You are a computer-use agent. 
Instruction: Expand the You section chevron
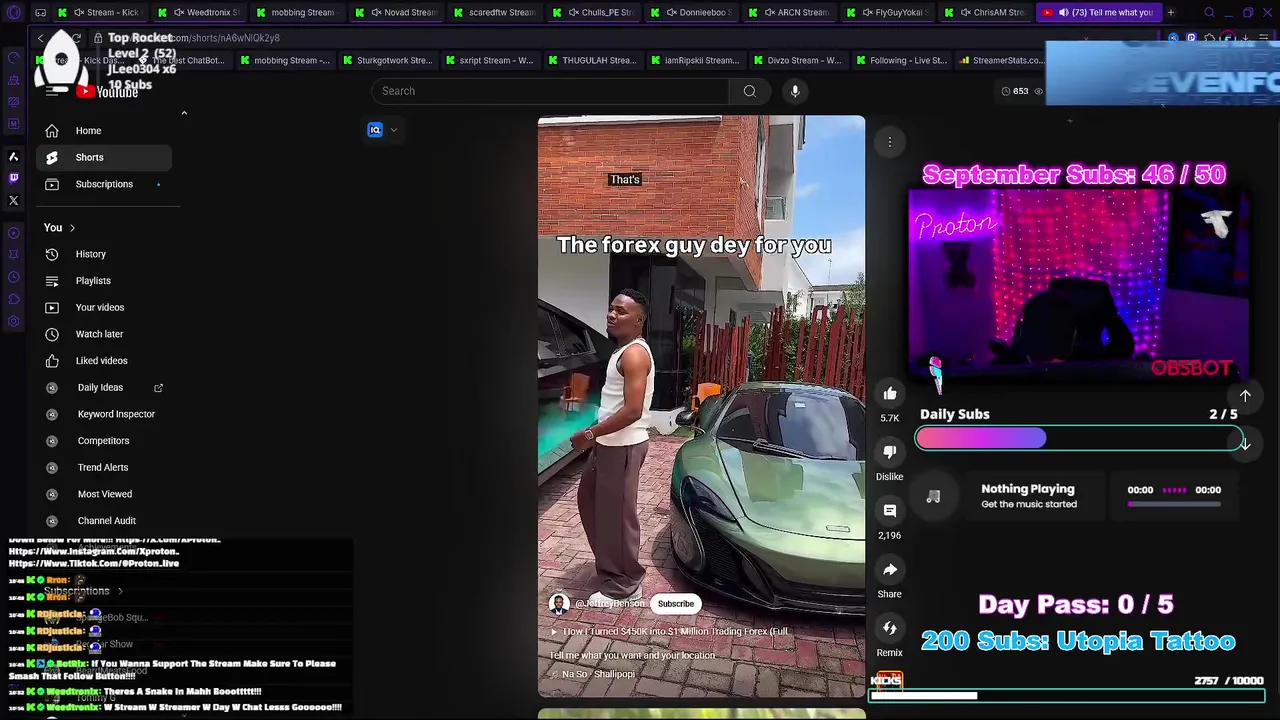(x=72, y=228)
